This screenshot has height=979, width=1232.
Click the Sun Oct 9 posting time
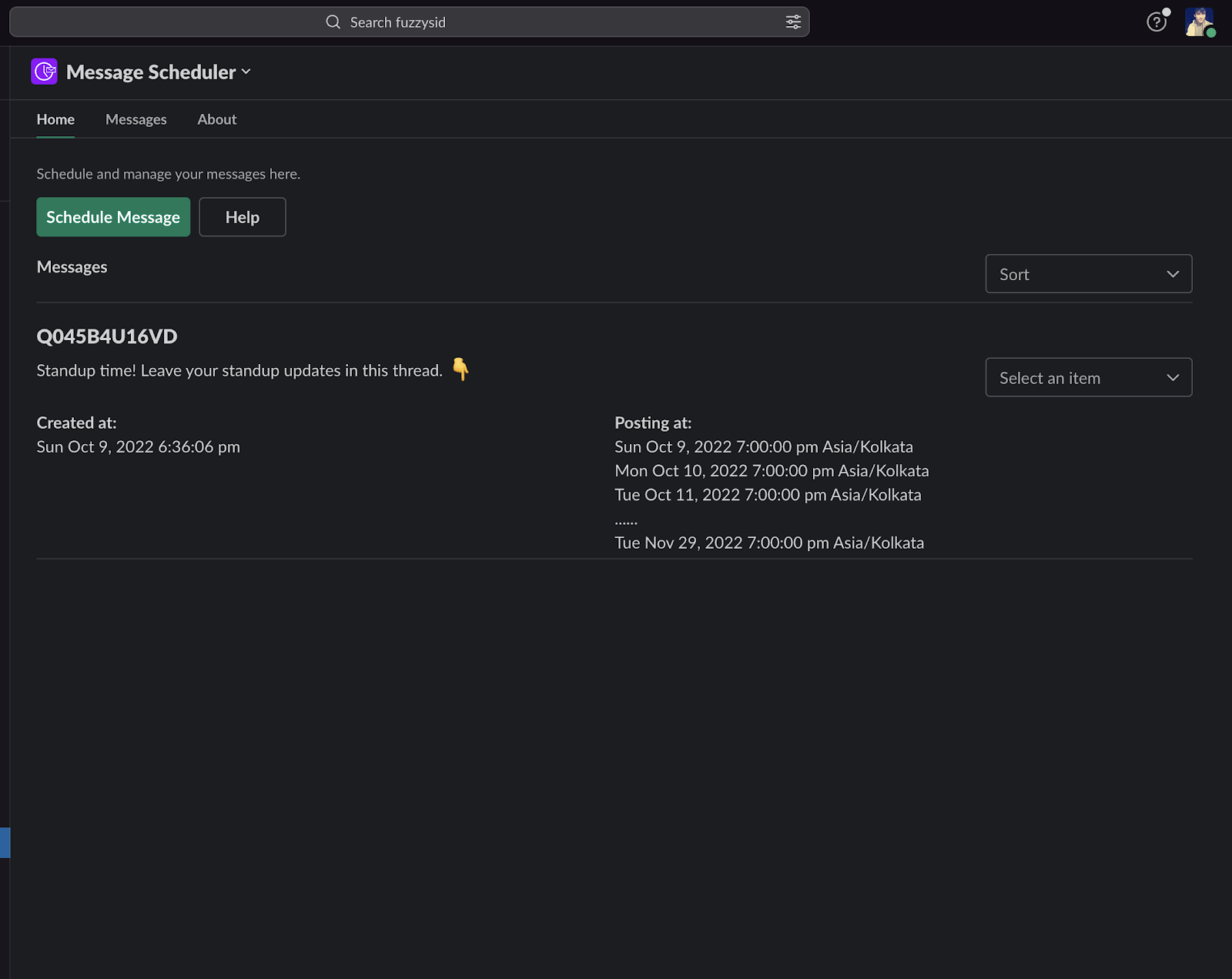(764, 447)
